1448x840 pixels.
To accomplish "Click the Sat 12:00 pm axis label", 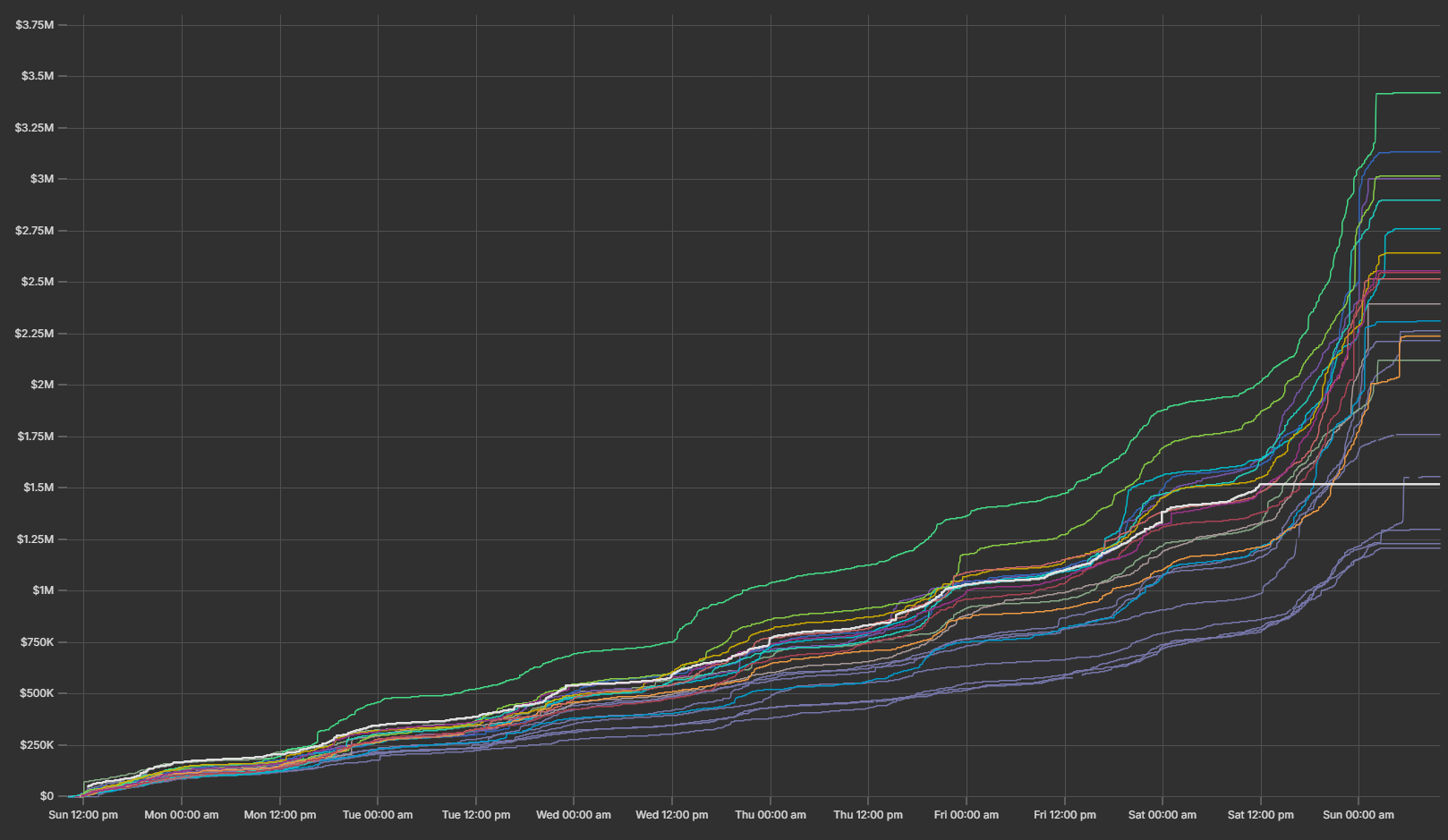I will 1261,815.
